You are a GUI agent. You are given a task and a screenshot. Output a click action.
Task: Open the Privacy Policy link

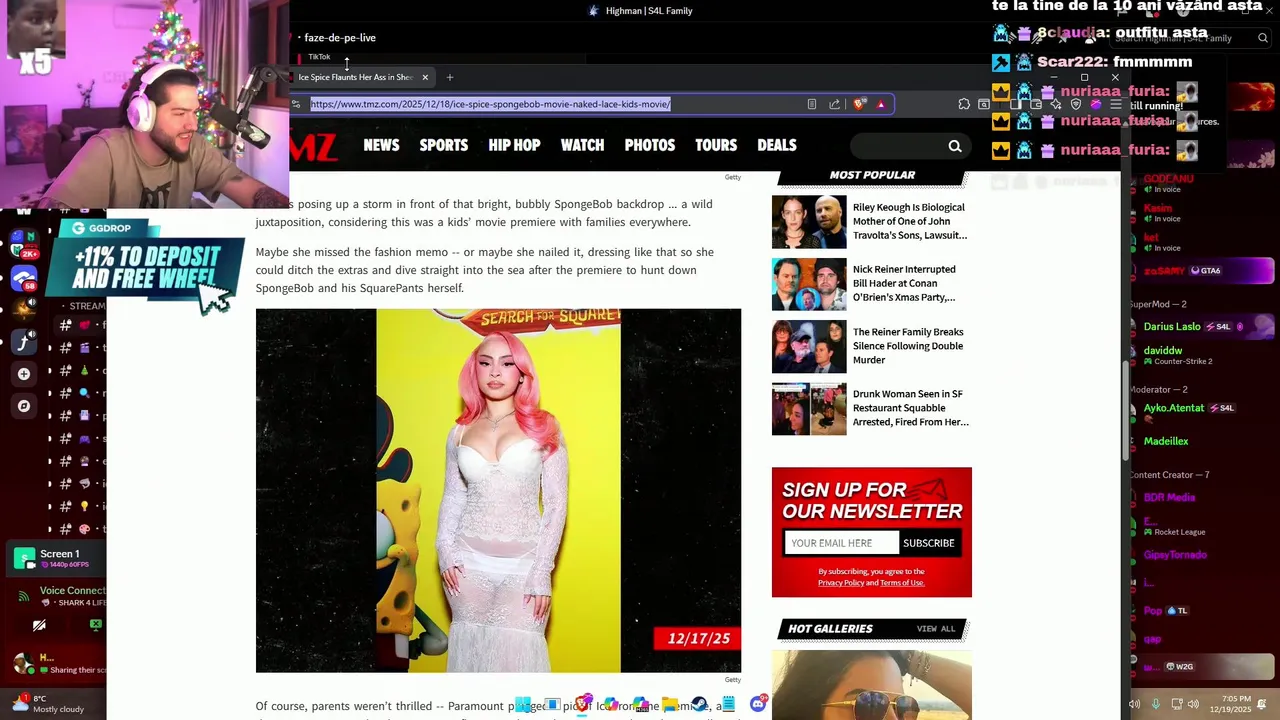(841, 583)
